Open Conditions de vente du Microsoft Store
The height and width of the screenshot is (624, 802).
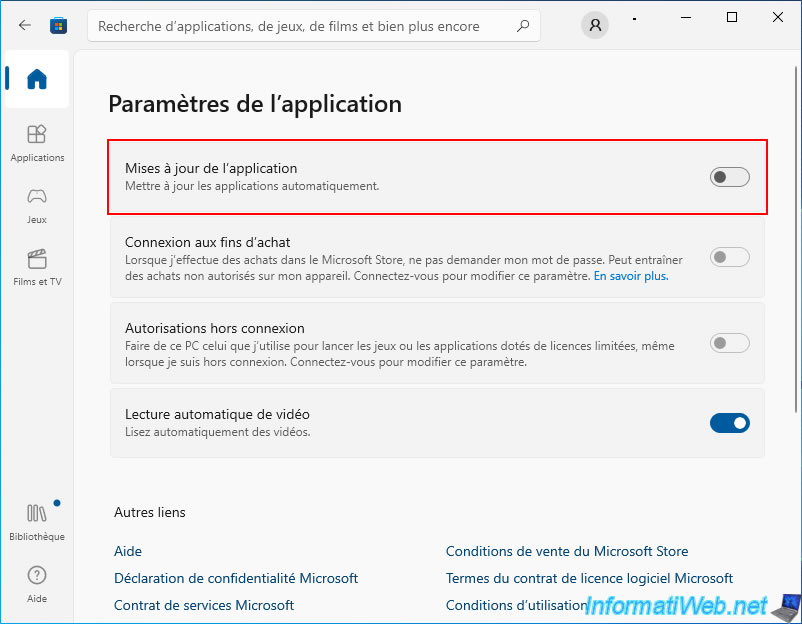click(567, 551)
